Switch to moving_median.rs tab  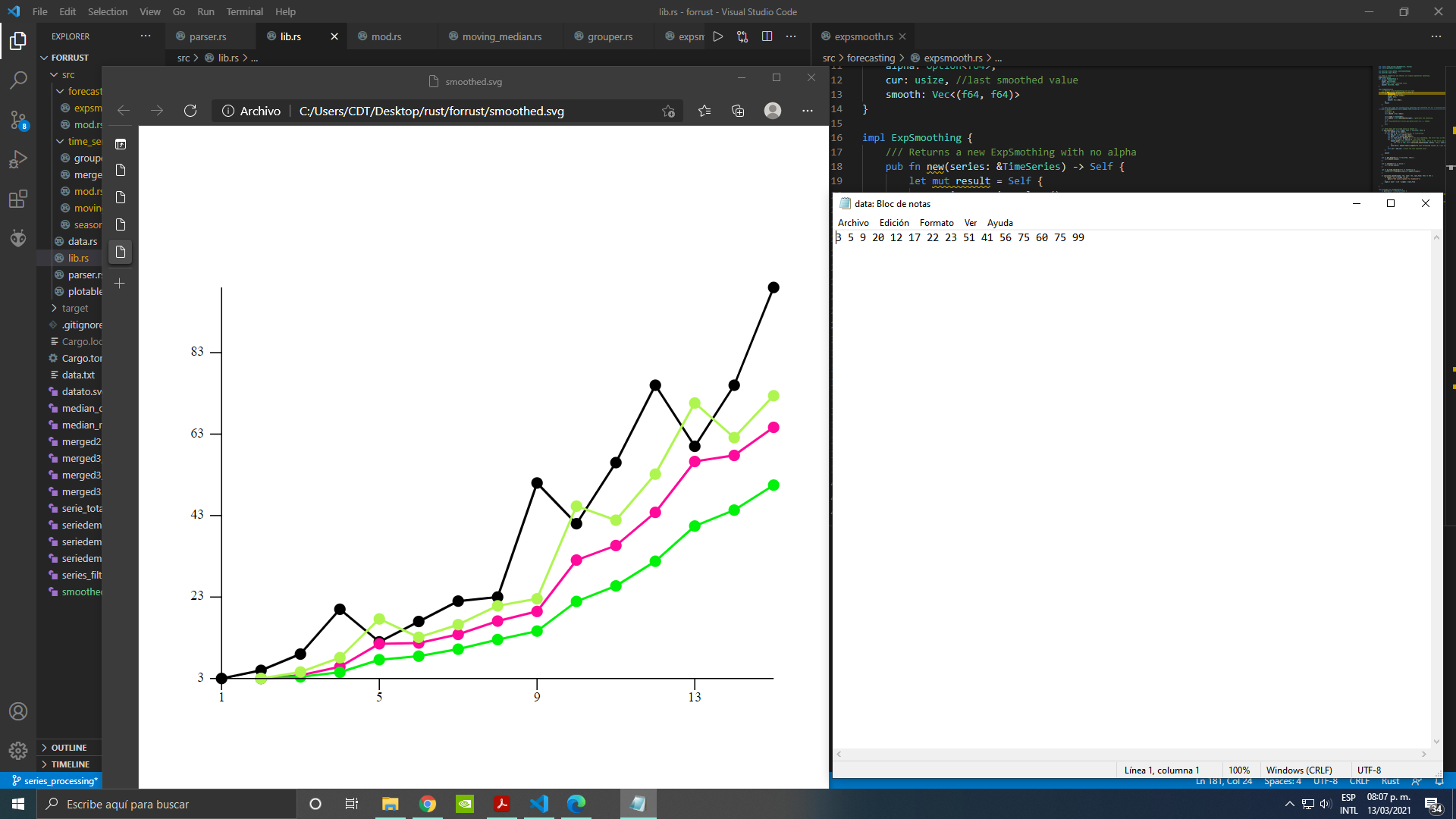502,36
